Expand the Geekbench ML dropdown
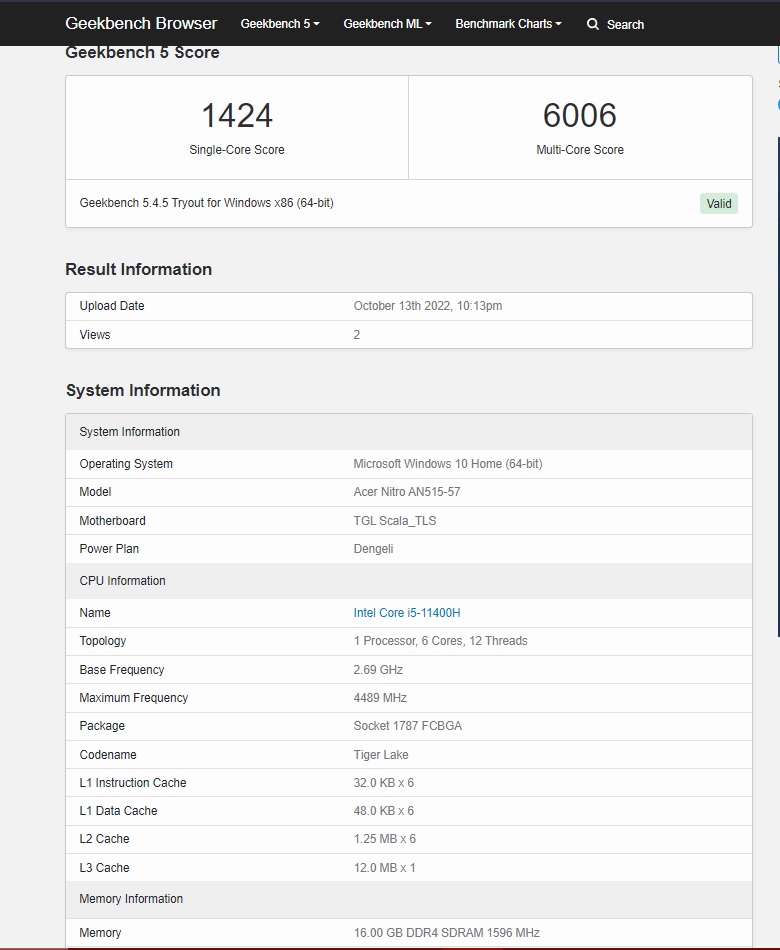This screenshot has width=780, height=950. 387,24
